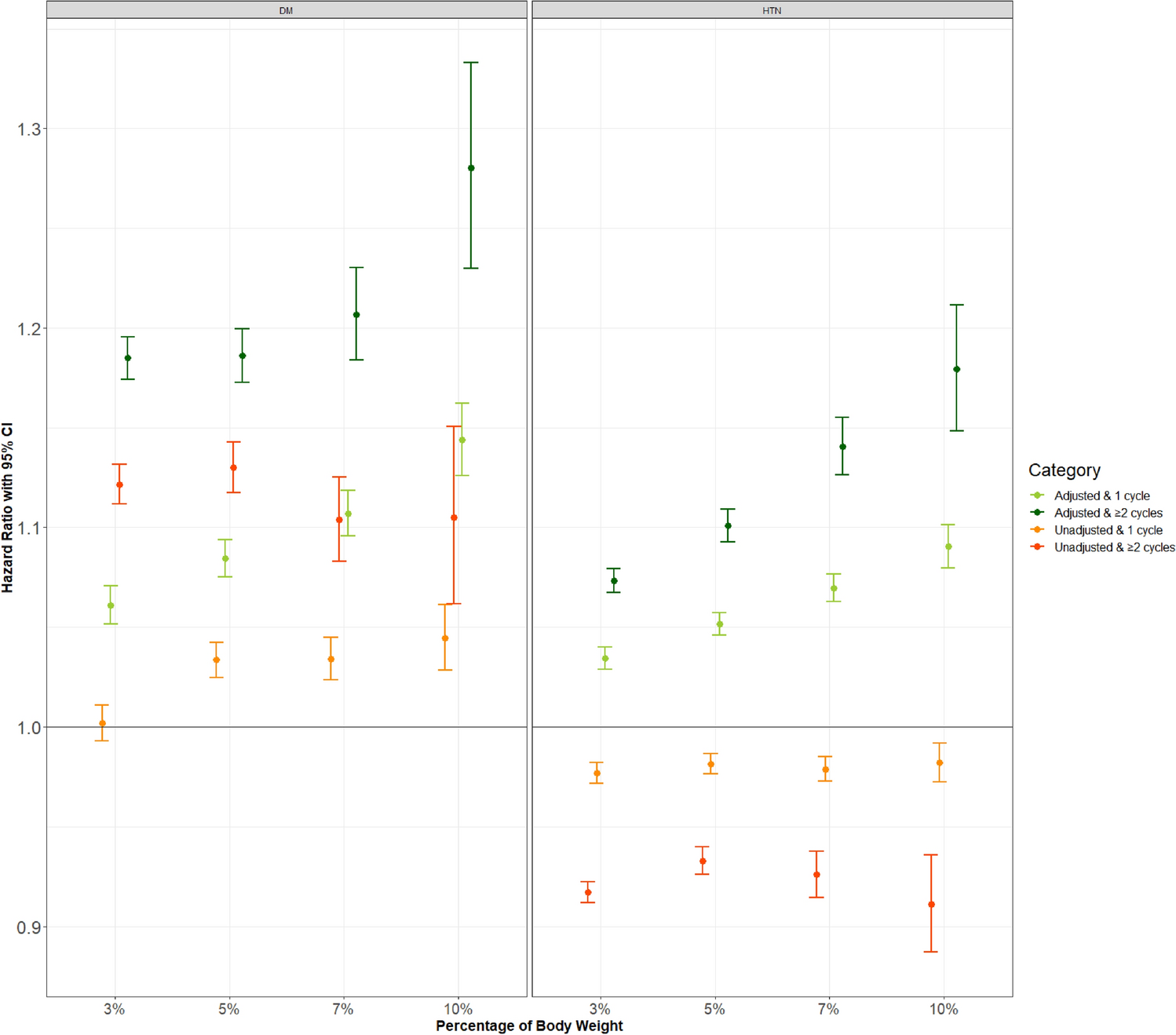Click the orange point at 5% in HTN panel
This screenshot has height=1035, width=1176.
pyautogui.click(x=711, y=764)
